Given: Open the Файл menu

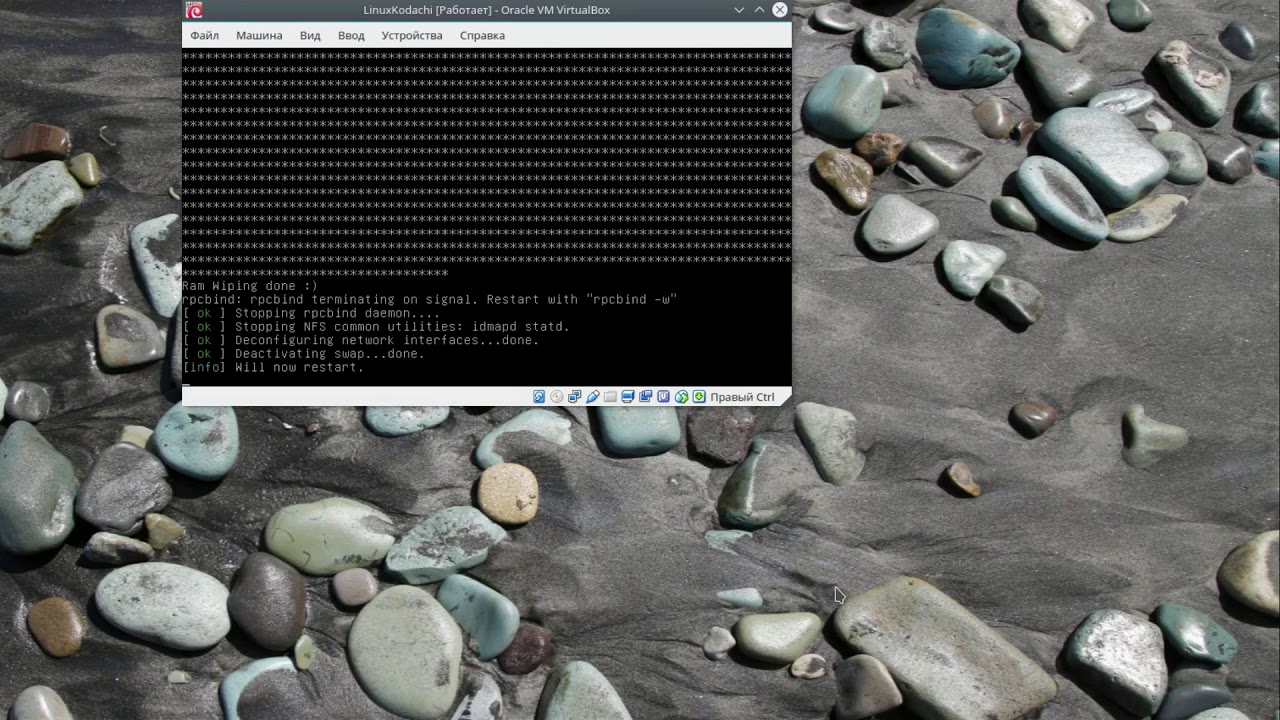Looking at the screenshot, I should (x=204, y=35).
